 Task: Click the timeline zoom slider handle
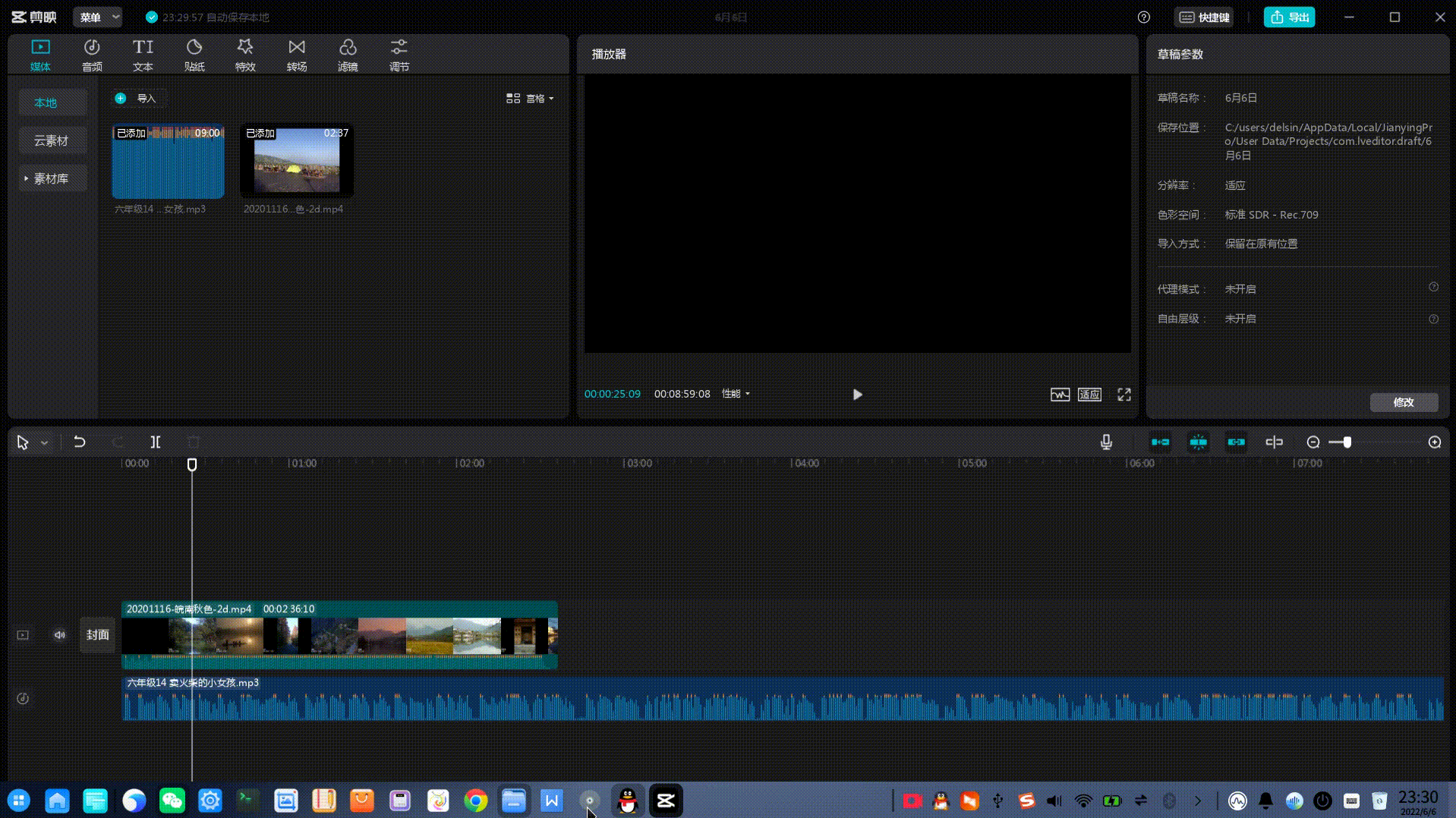click(x=1347, y=442)
